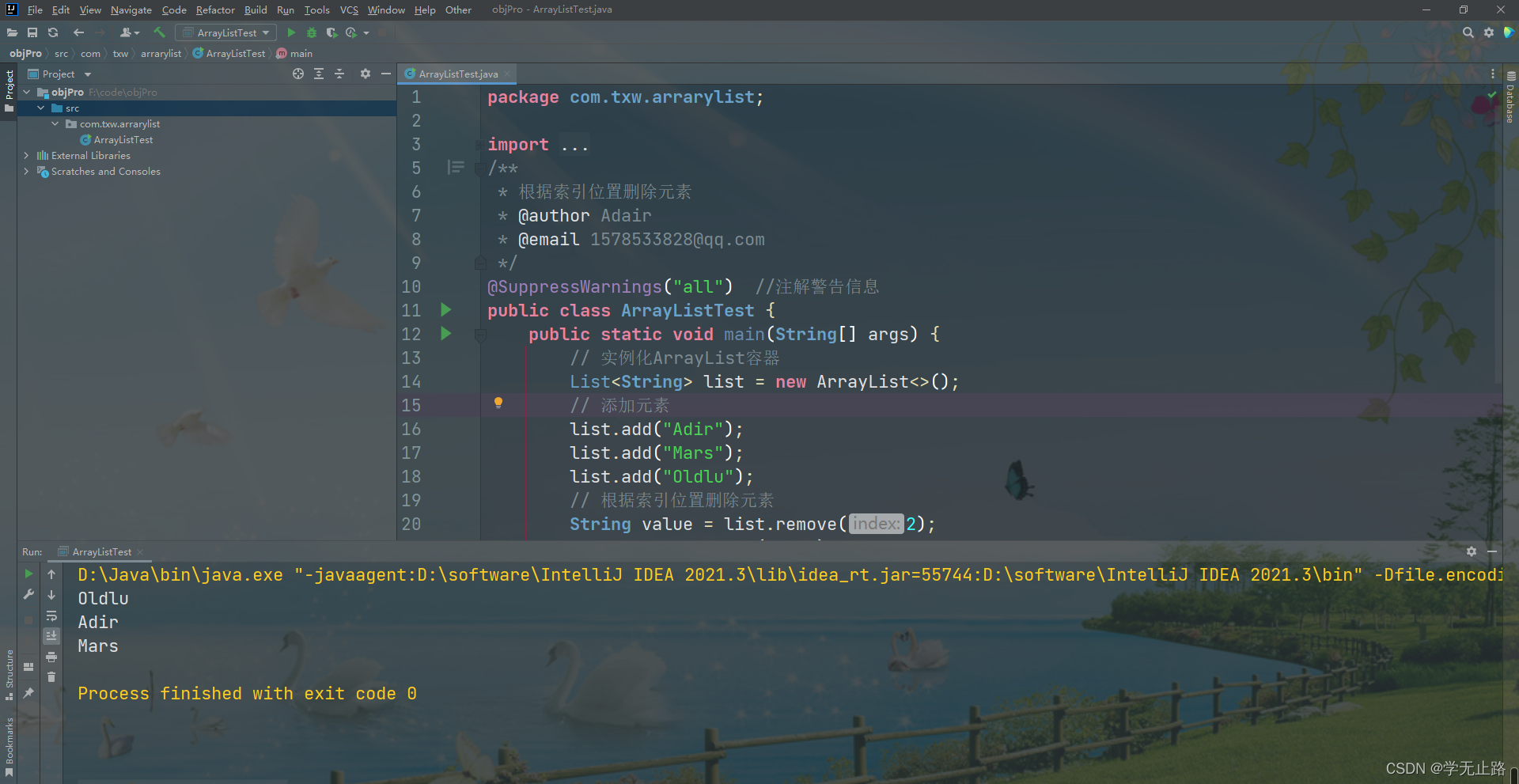The width and height of the screenshot is (1519, 784).
Task: Click the run gutter arrow on line 12
Action: (x=445, y=334)
